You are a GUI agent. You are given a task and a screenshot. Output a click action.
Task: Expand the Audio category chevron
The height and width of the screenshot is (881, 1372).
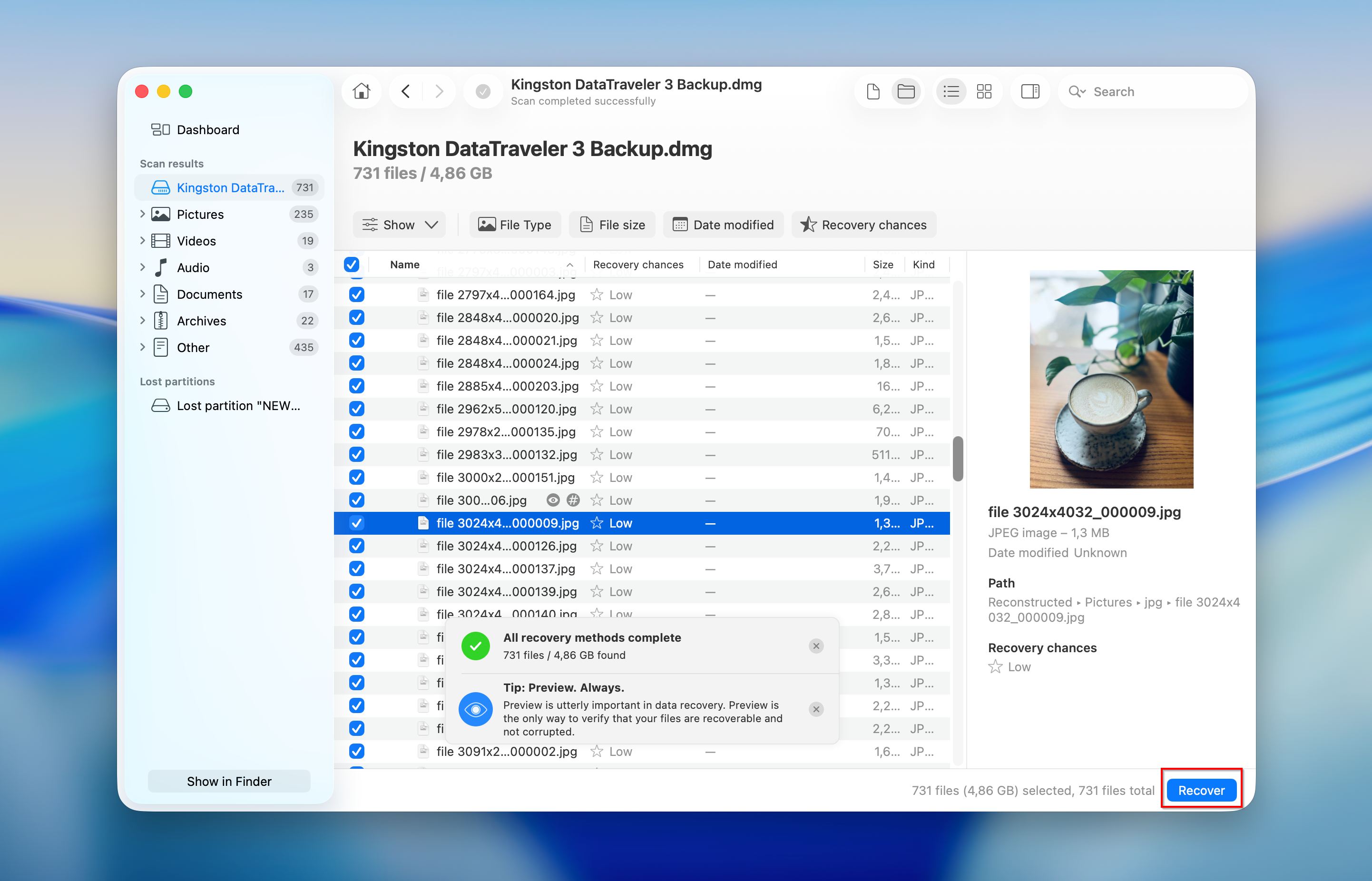pos(142,267)
